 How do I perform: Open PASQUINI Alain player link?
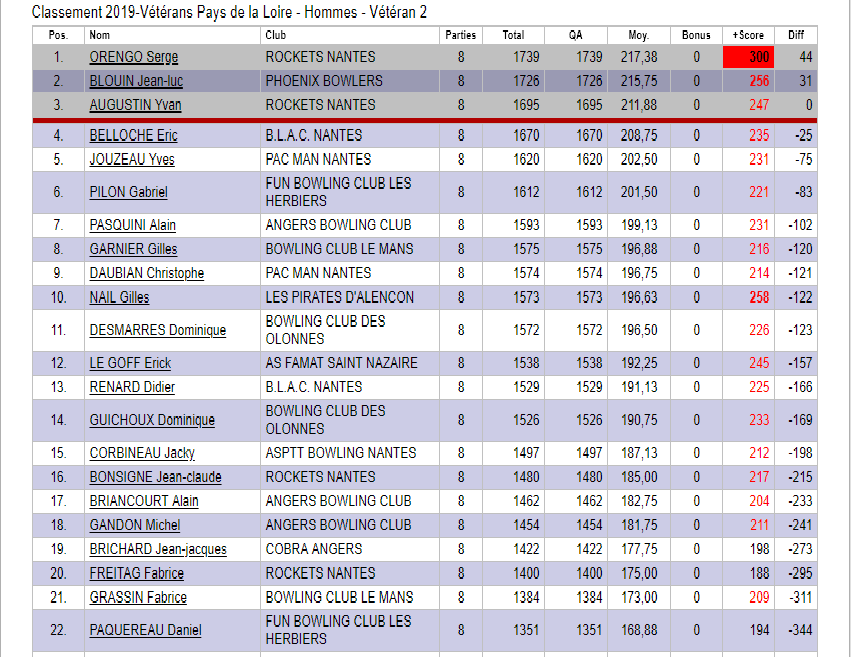click(132, 225)
